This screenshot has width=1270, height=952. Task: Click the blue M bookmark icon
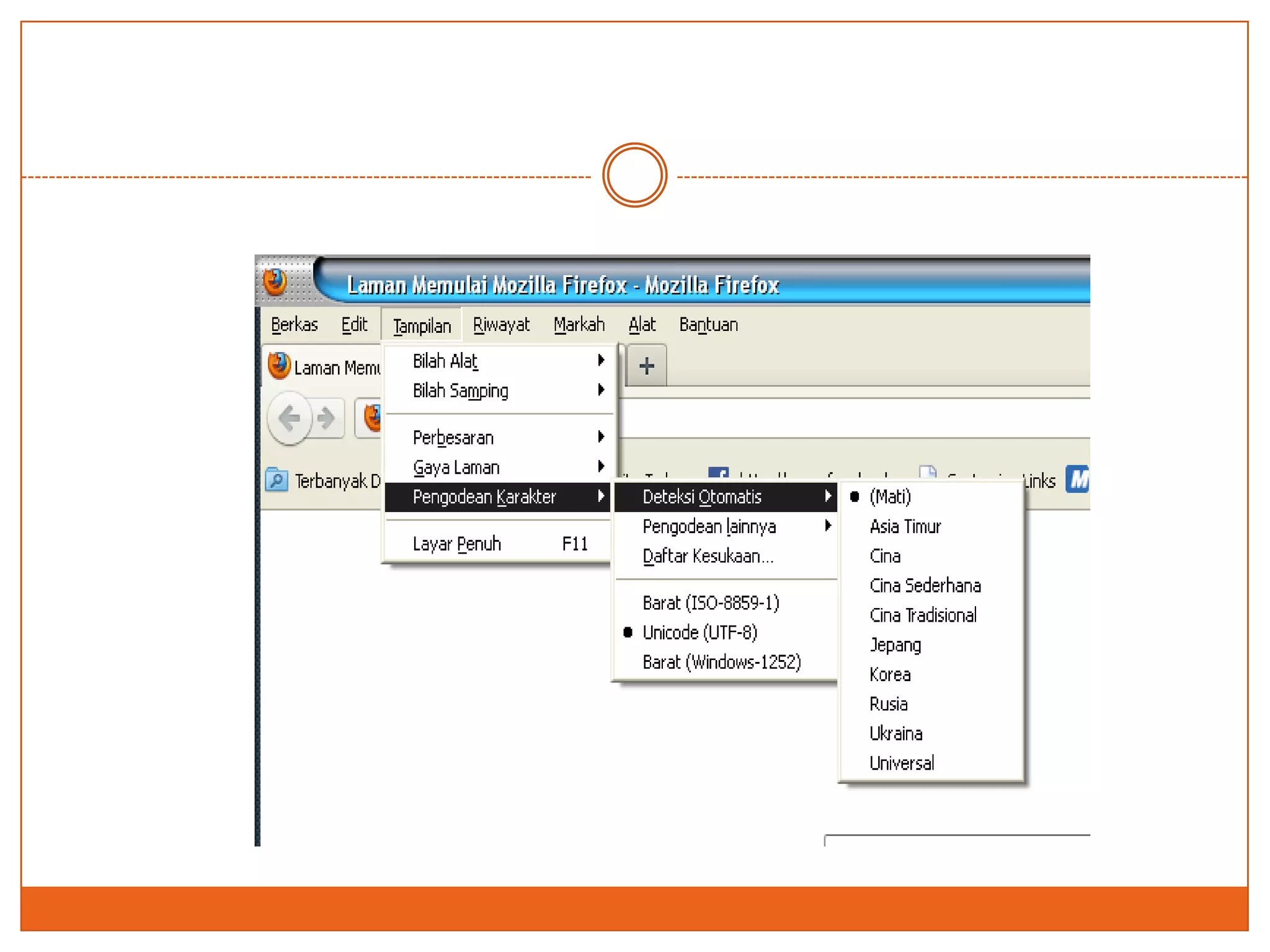pyautogui.click(x=1078, y=479)
